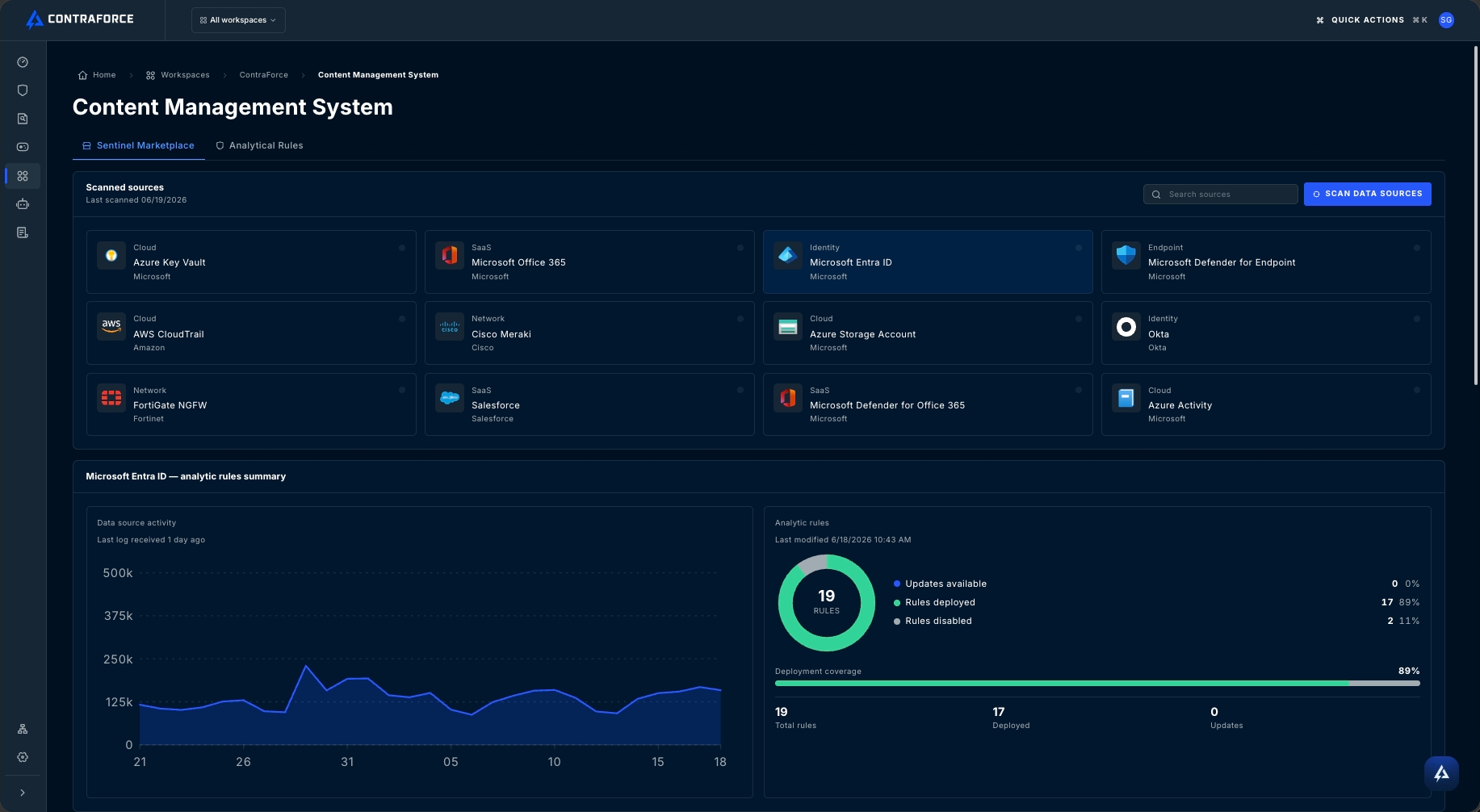The width and height of the screenshot is (1480, 812).
Task: Click Updates available legend entry
Action: point(940,584)
